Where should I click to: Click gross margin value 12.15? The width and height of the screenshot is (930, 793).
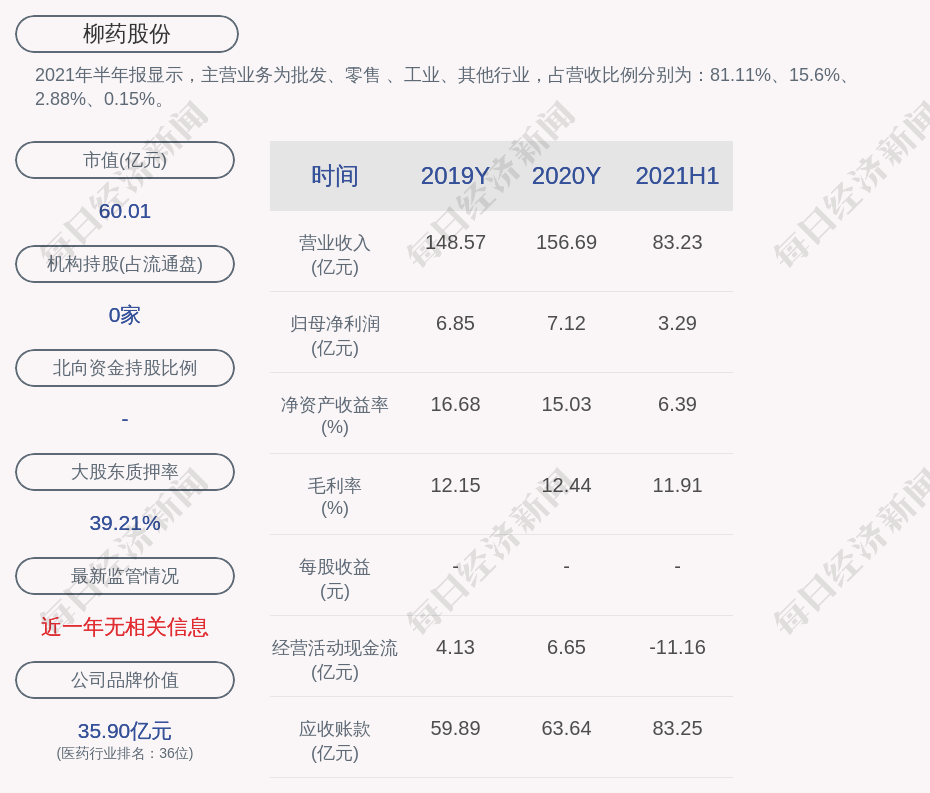(x=455, y=486)
